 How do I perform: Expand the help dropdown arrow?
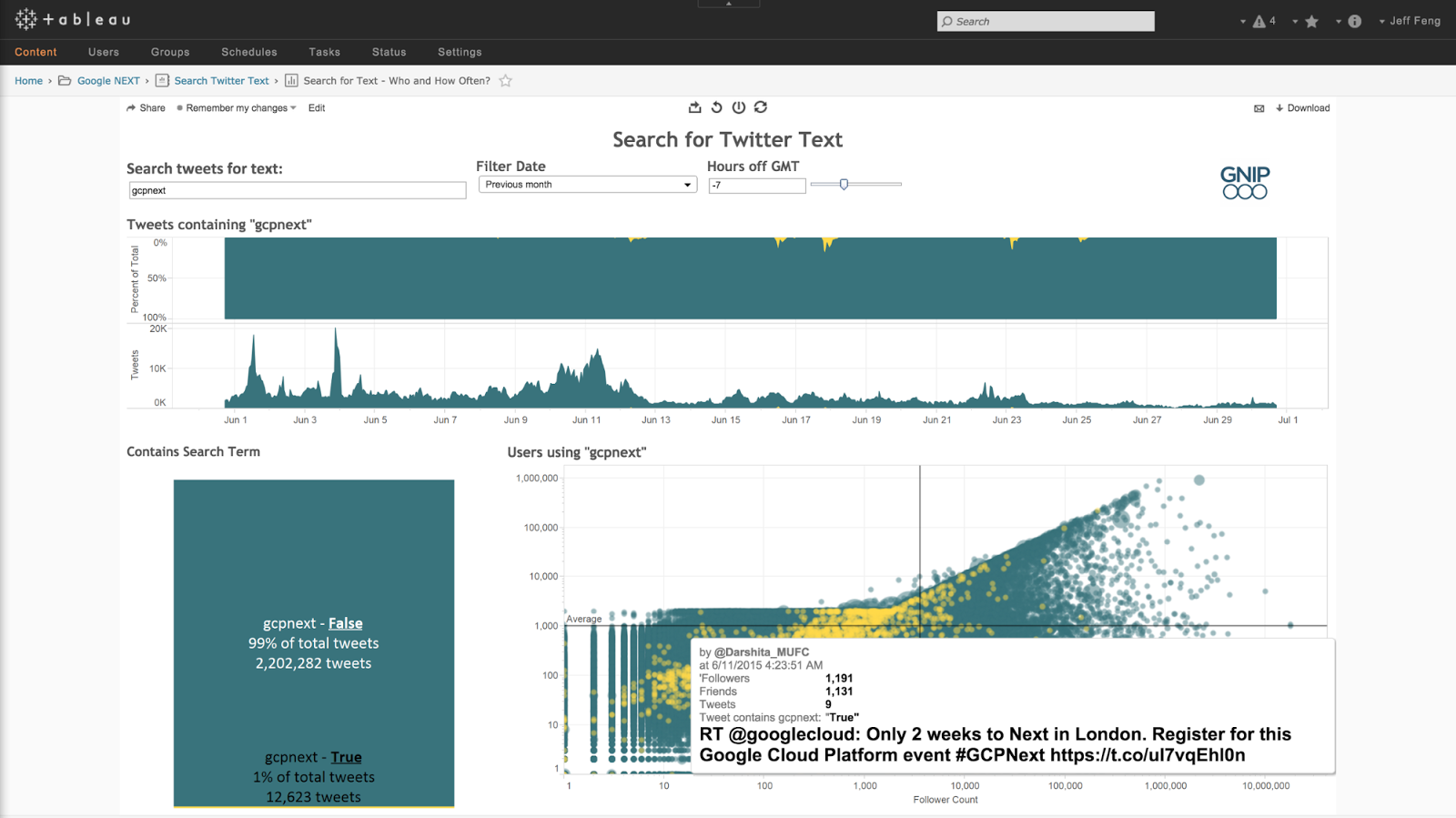(x=1339, y=22)
